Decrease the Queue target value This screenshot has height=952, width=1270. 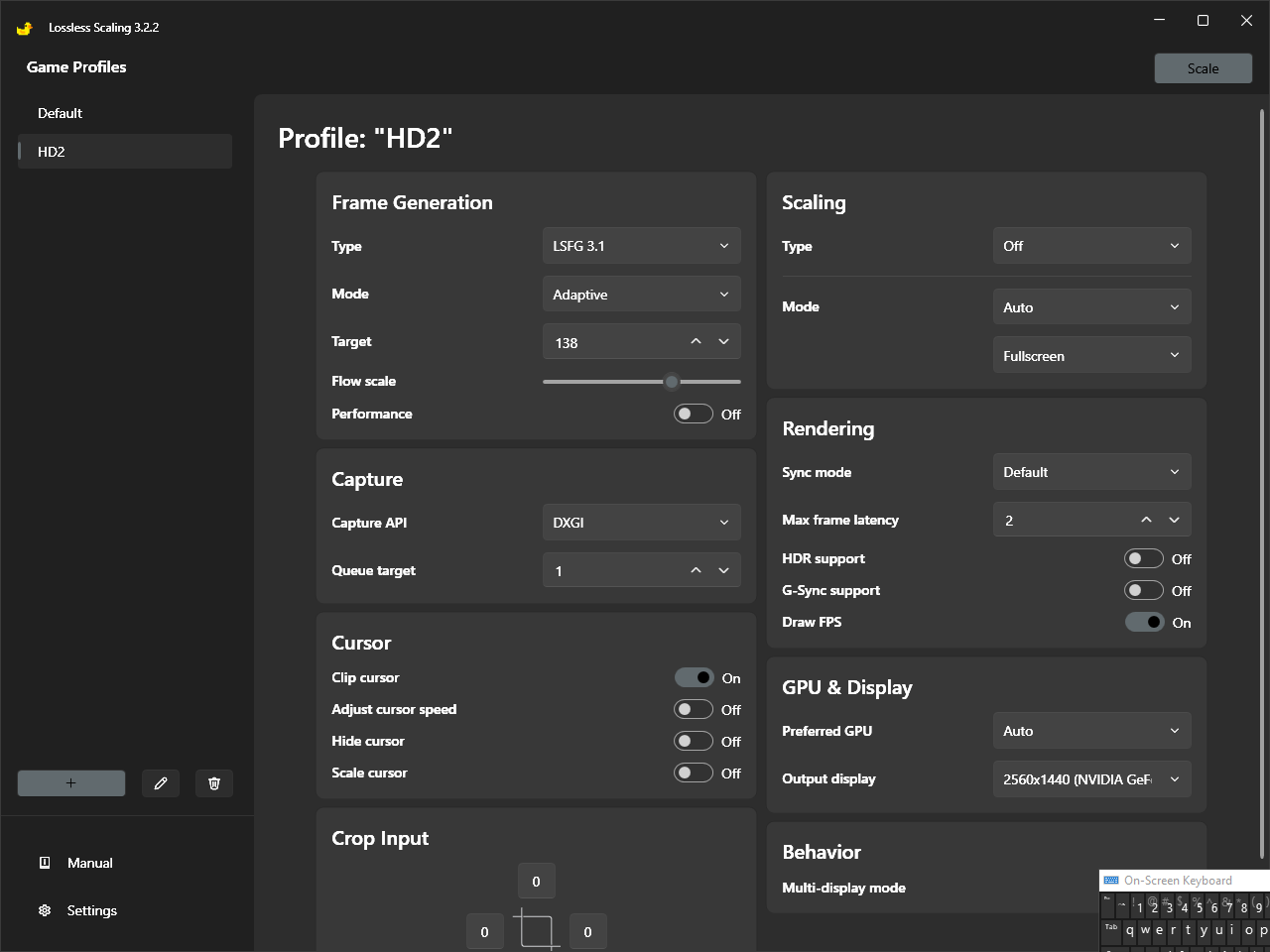click(724, 570)
